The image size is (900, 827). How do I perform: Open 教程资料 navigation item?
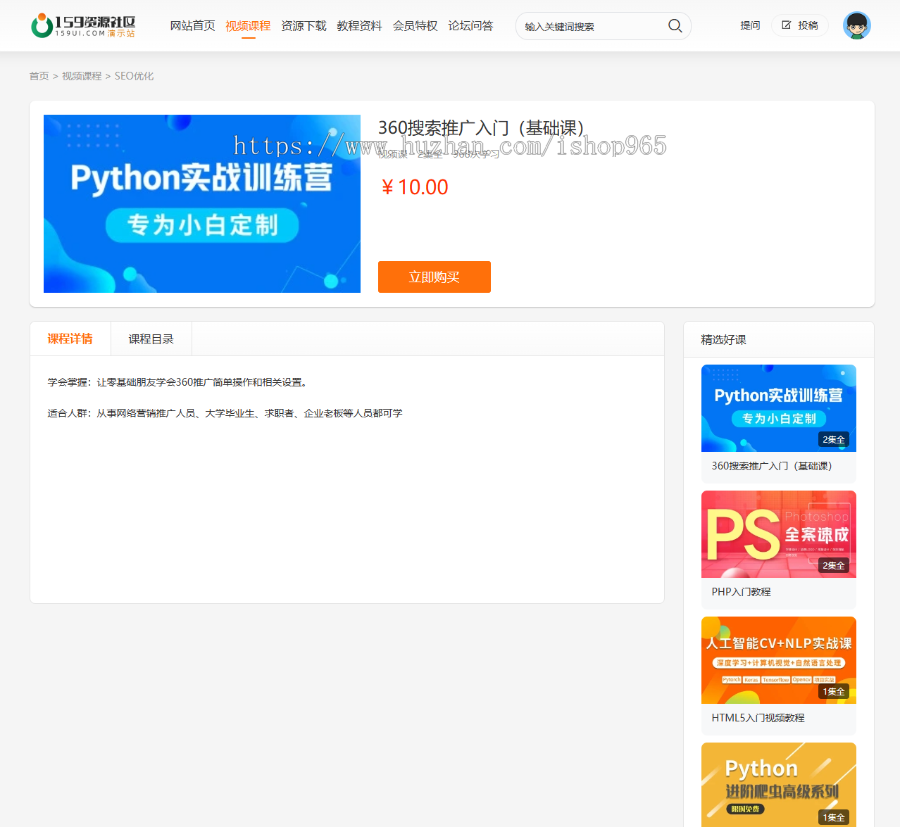pyautogui.click(x=359, y=26)
